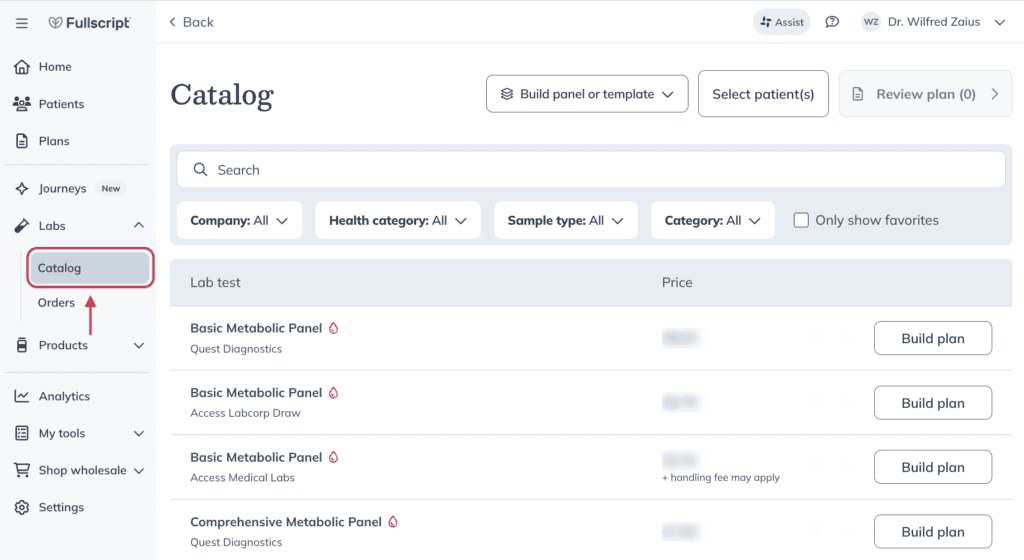The height and width of the screenshot is (560, 1024).
Task: Click the Review plan (0) button
Action: click(925, 94)
